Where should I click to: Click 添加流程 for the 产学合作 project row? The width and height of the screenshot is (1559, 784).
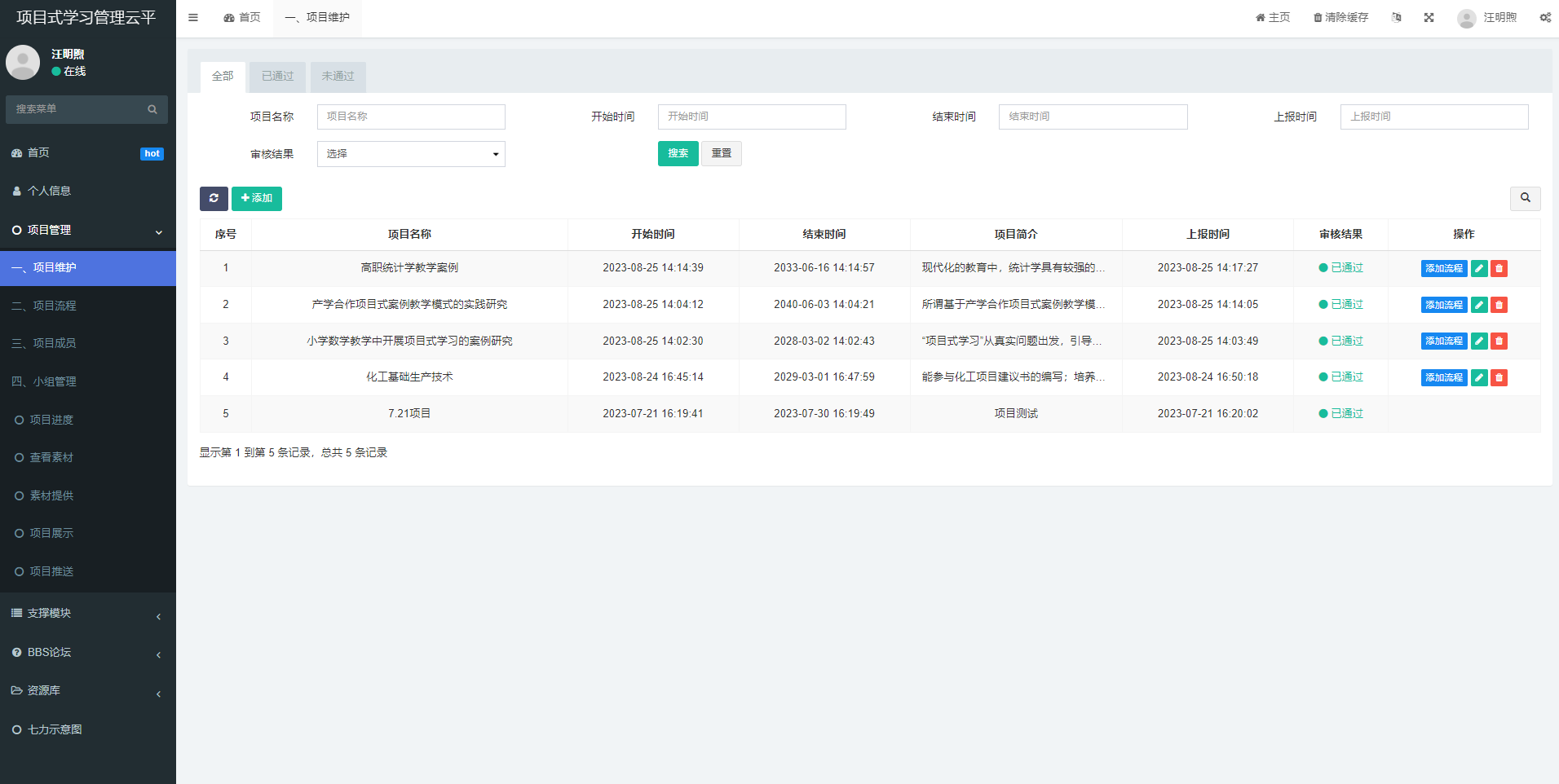[1443, 305]
